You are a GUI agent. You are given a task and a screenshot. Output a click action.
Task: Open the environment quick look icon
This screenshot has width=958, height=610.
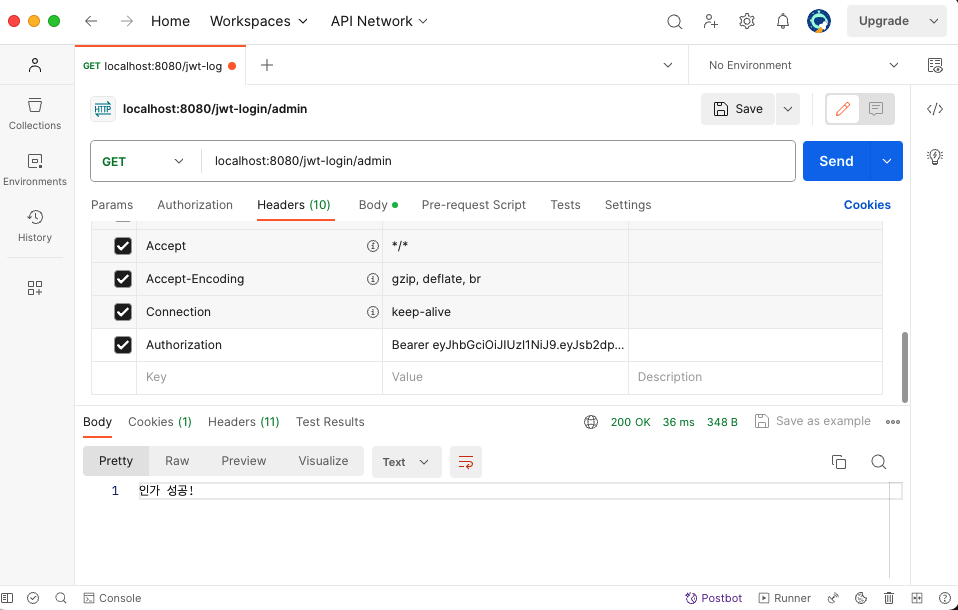[x=935, y=65]
